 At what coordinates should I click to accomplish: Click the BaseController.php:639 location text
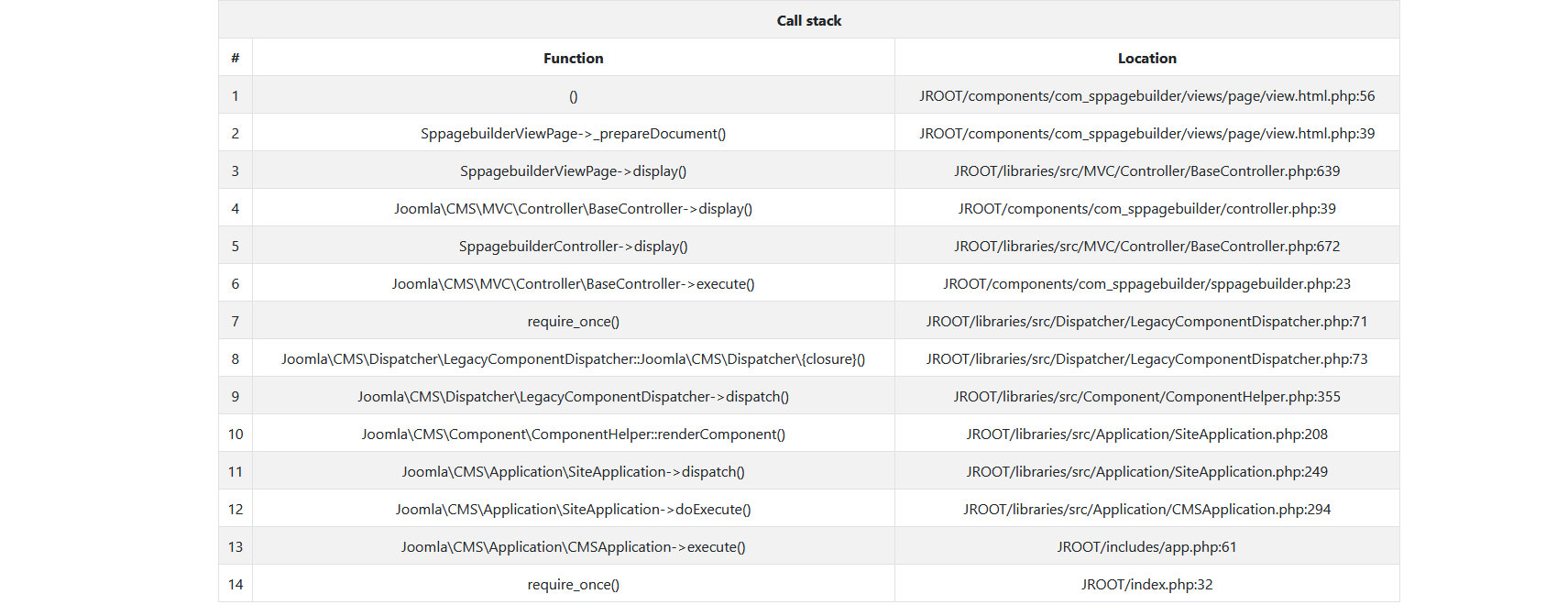coord(1146,171)
